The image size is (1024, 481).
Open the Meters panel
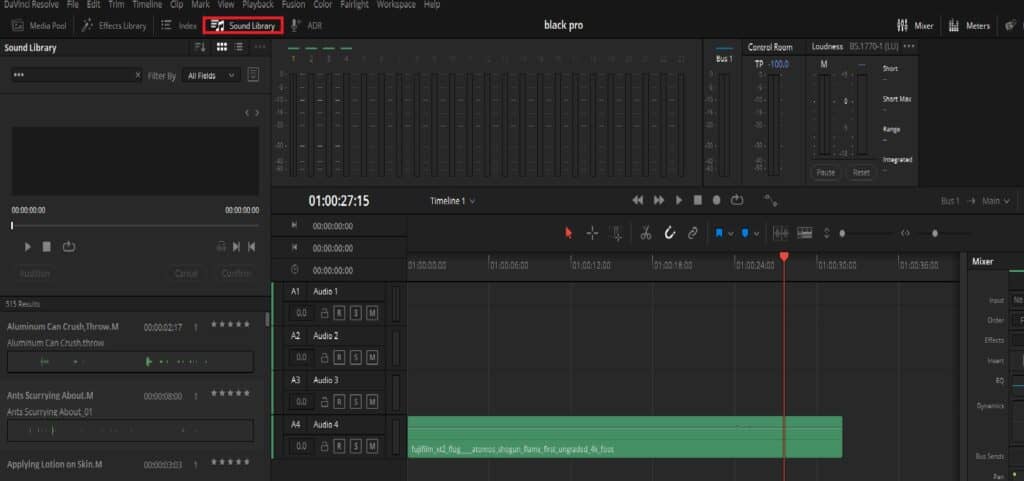(969, 25)
